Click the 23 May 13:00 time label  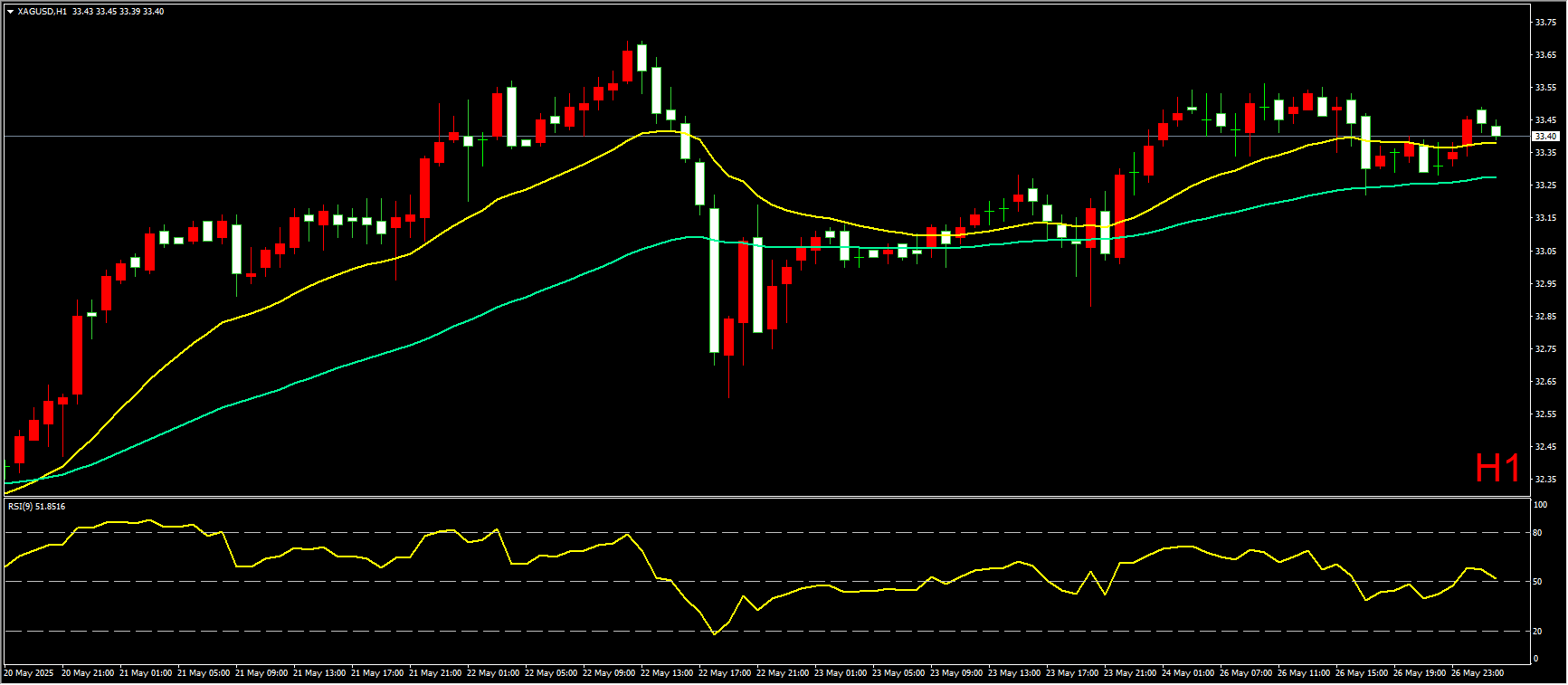(x=1014, y=673)
